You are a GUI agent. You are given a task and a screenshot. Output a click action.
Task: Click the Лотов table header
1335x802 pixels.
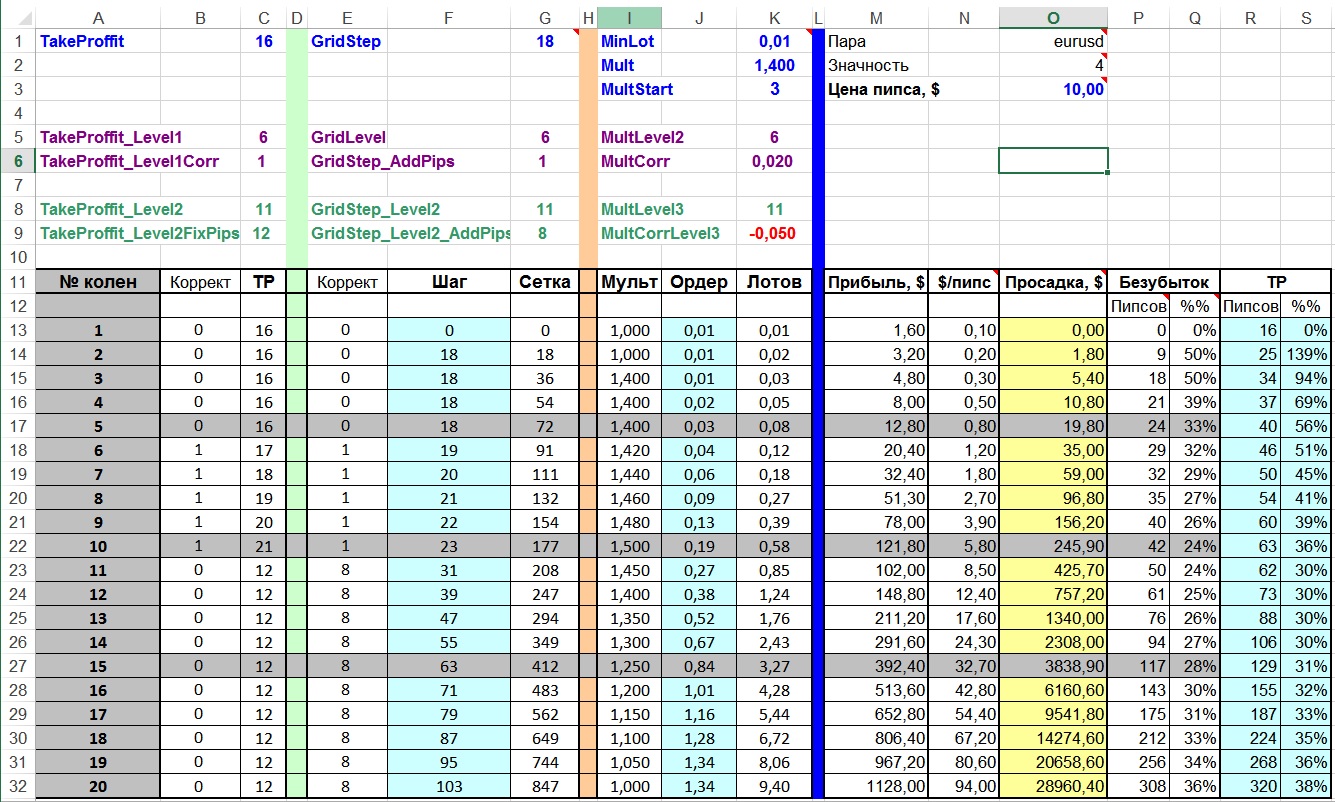coord(774,282)
